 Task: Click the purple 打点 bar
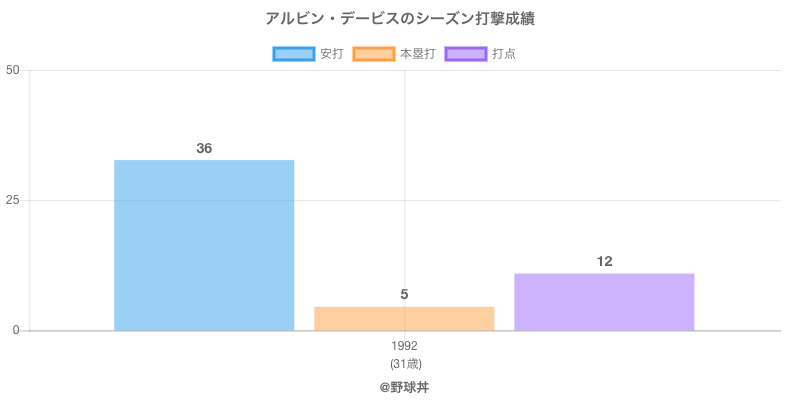pos(604,301)
